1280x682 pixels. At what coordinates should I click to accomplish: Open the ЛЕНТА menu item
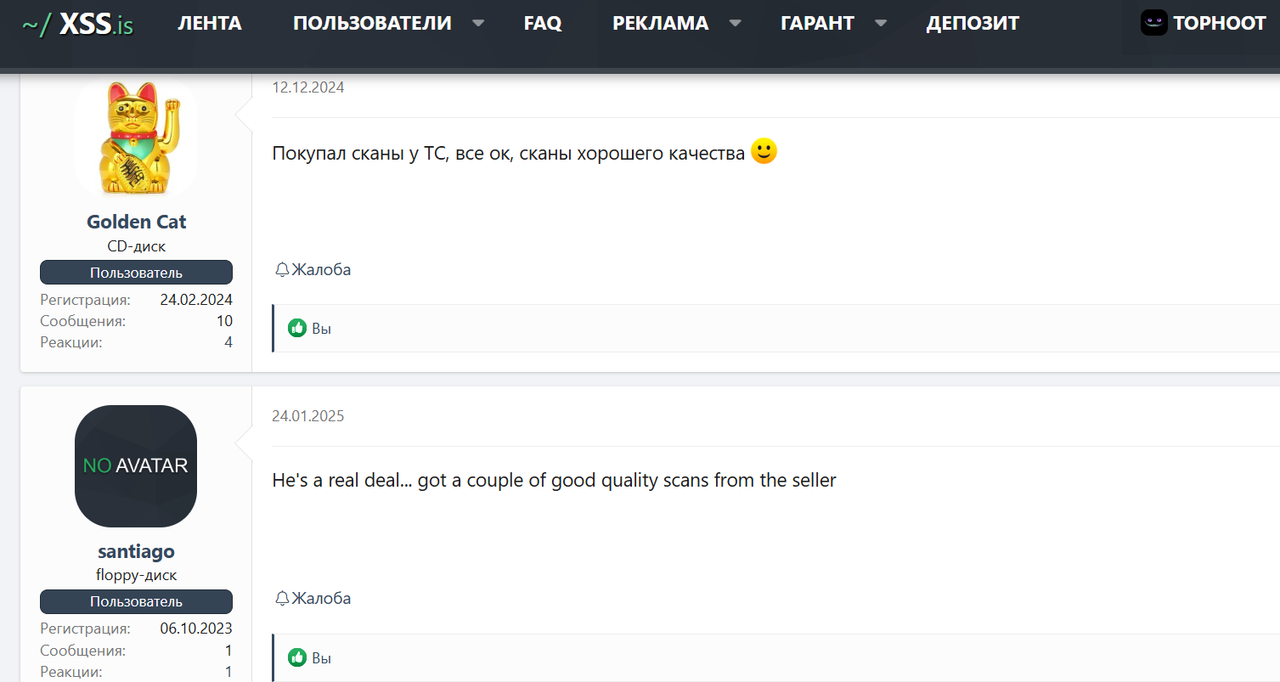click(209, 23)
